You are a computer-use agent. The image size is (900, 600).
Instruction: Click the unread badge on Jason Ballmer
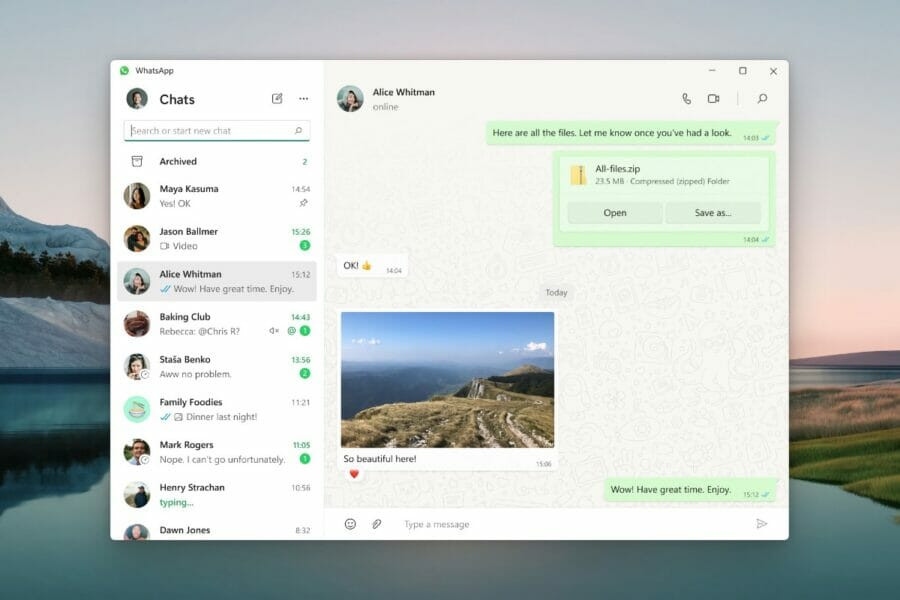click(305, 246)
